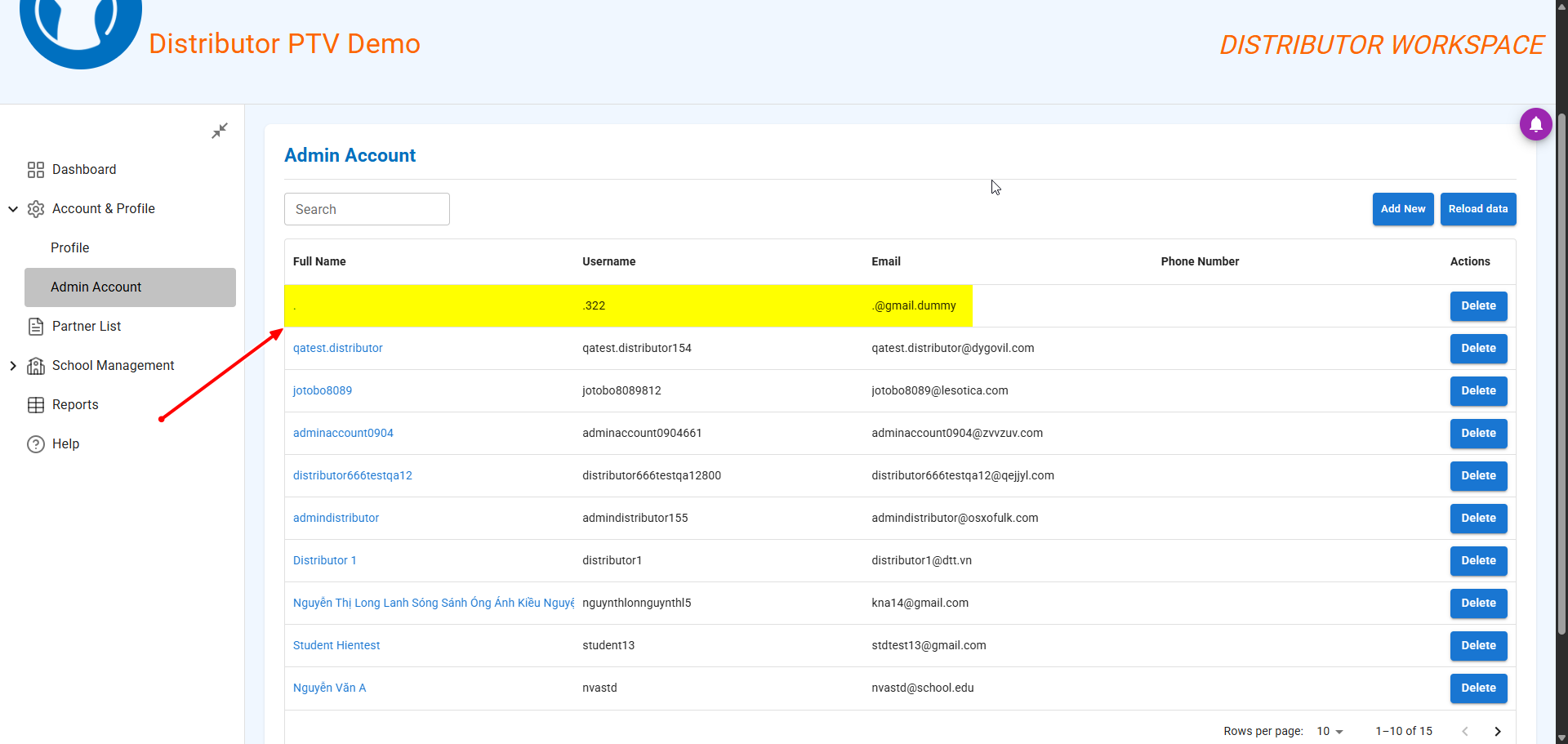The height and width of the screenshot is (744, 1568).
Task: Collapse the sidebar with the arrows icon
Action: click(x=220, y=131)
